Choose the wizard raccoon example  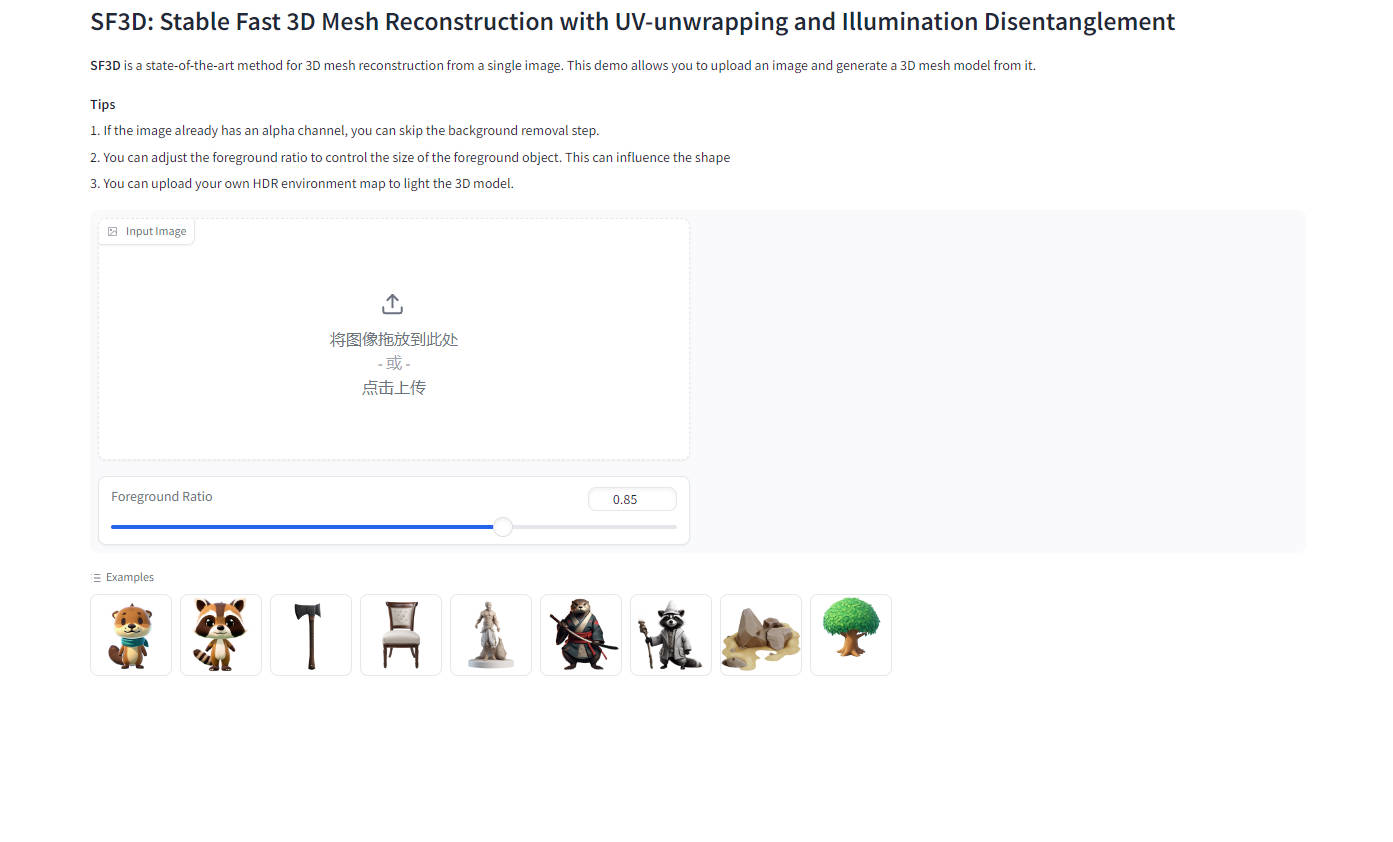click(x=671, y=635)
